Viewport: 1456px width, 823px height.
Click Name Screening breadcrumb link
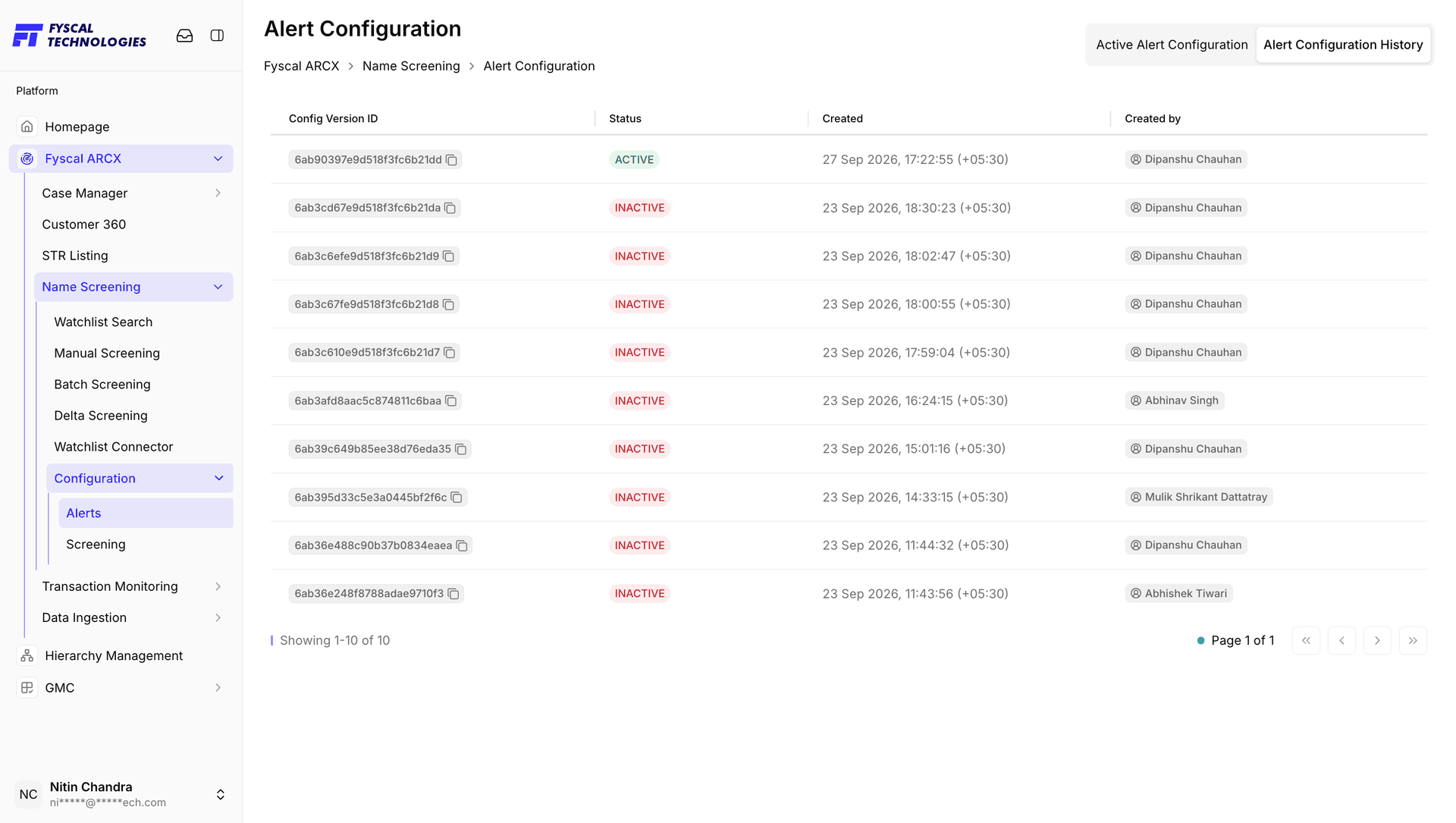pos(411,66)
